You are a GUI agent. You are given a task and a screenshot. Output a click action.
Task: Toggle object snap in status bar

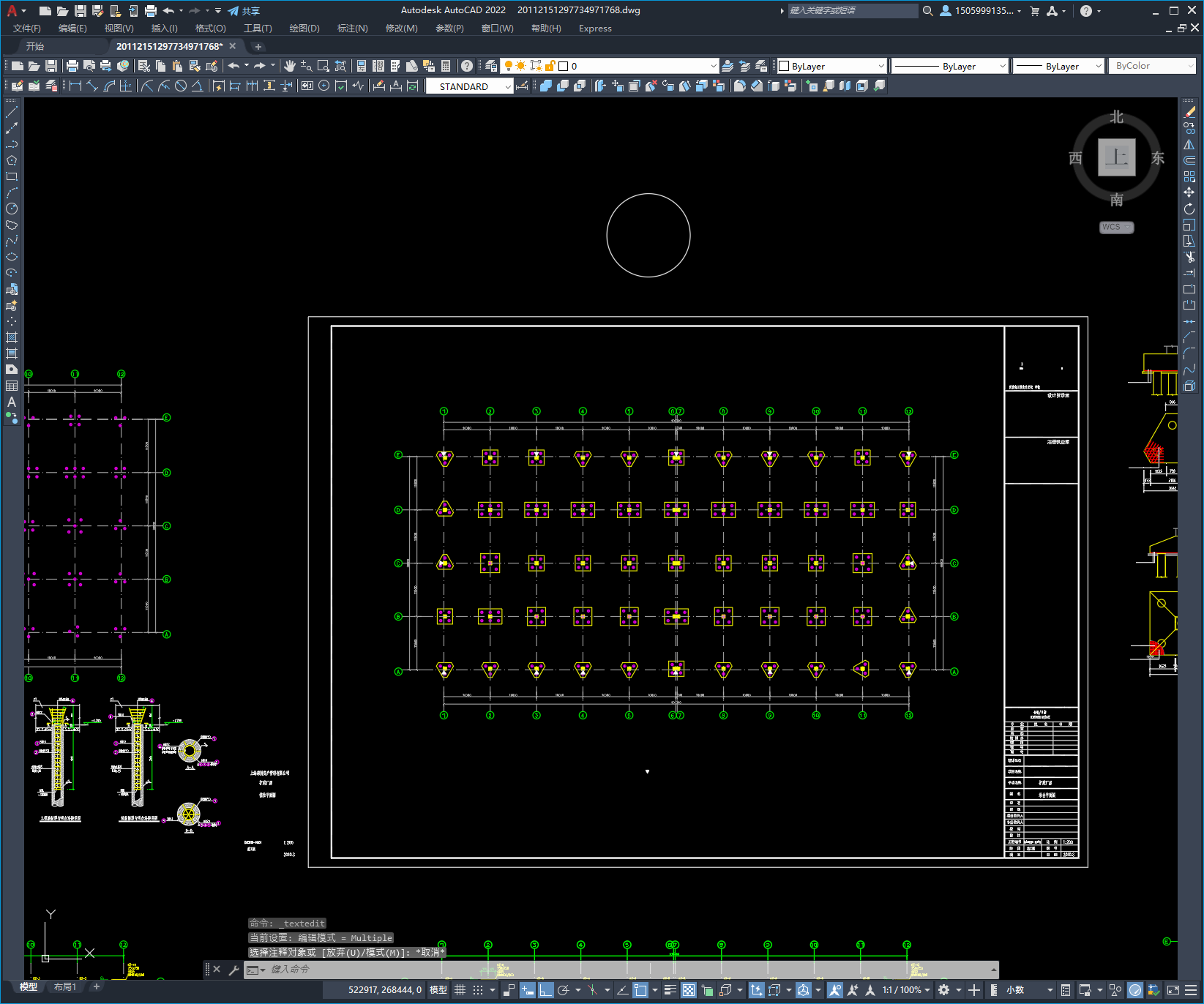click(x=640, y=990)
